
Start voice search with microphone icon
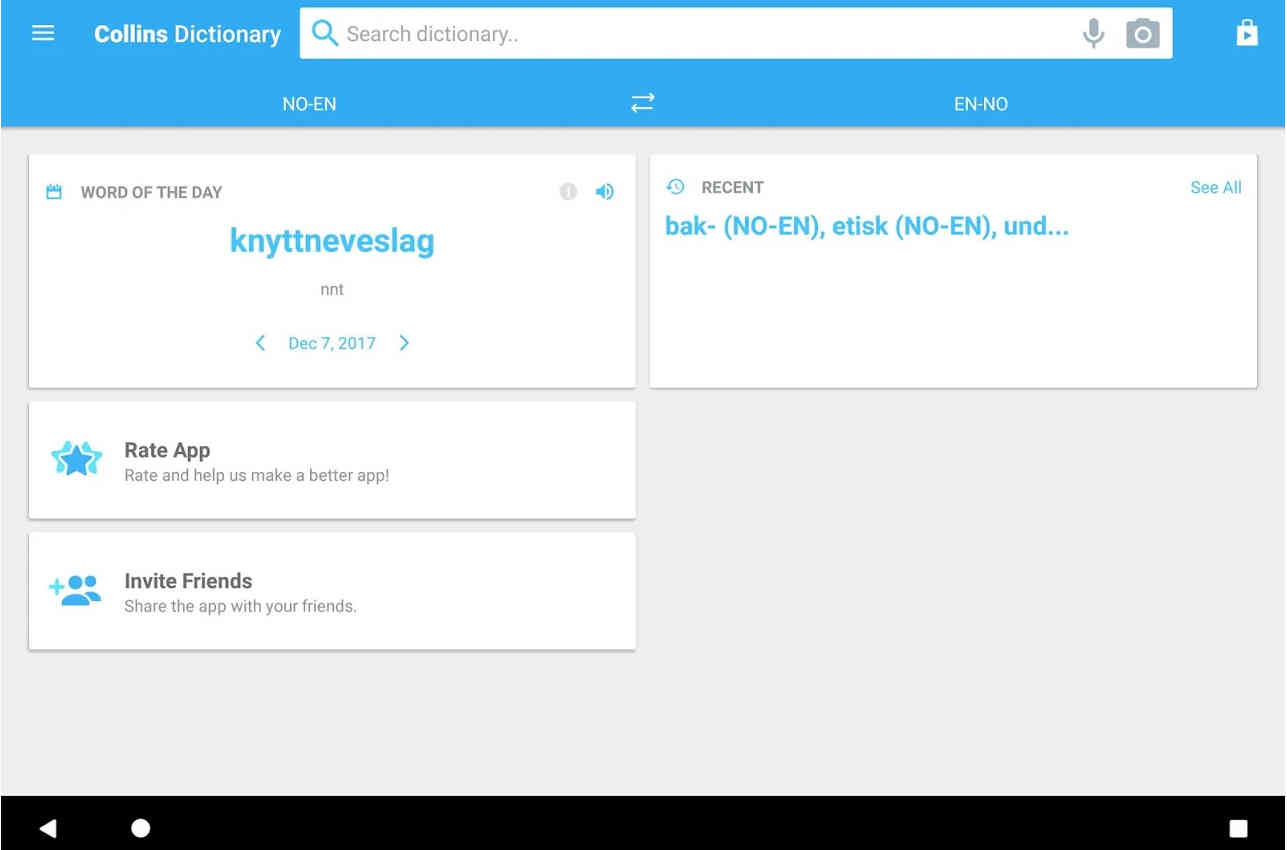point(1094,33)
